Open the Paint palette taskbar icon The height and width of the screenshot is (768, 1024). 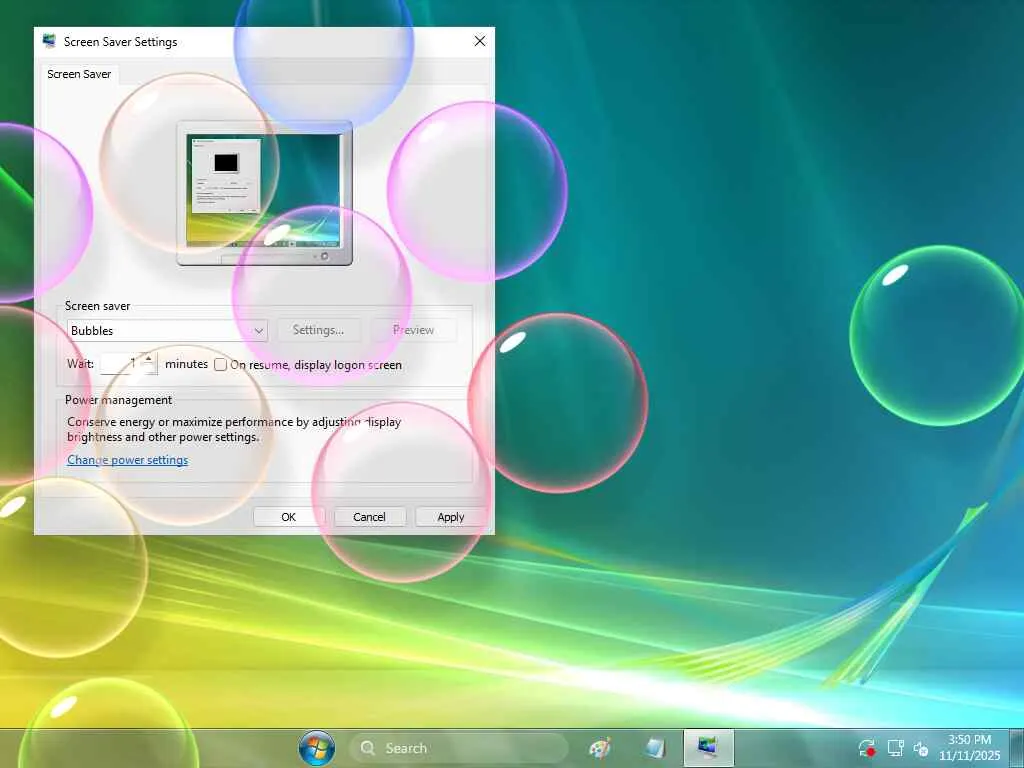click(600, 748)
